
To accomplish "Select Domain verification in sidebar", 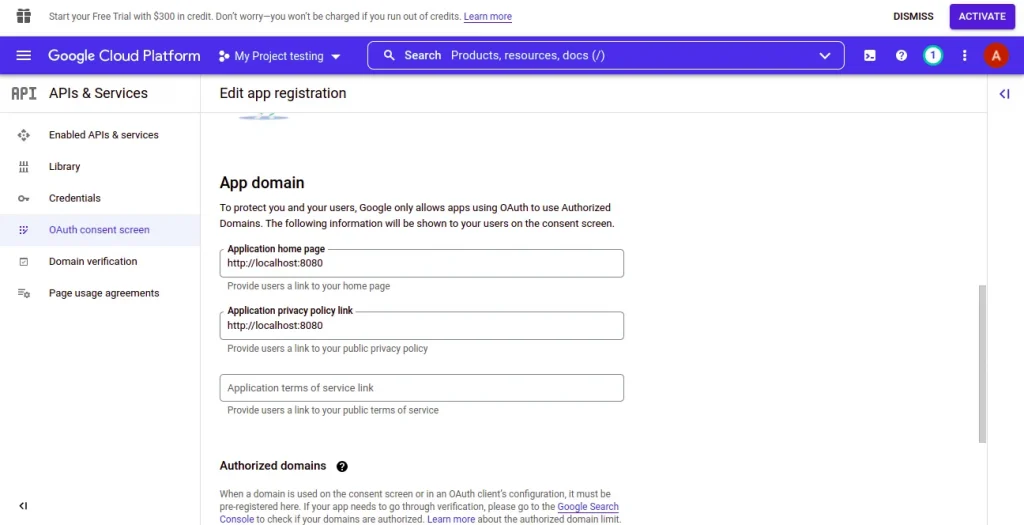I will point(93,261).
